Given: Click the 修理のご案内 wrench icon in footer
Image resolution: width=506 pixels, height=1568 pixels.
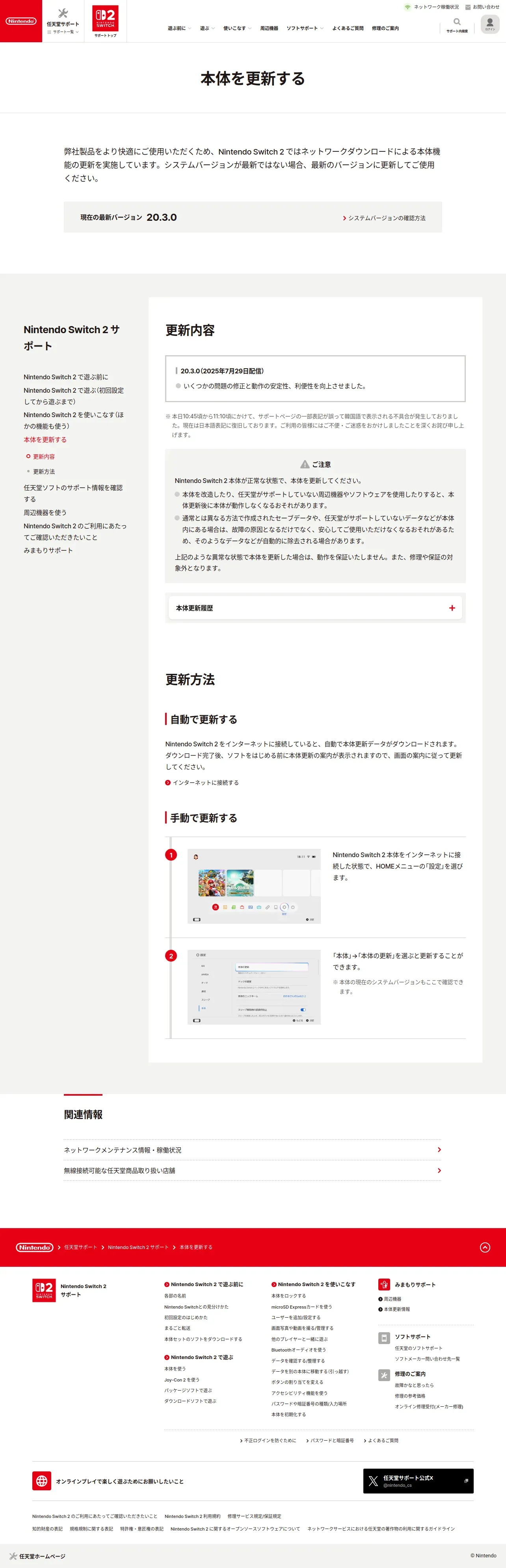Looking at the screenshot, I should pos(384,1375).
